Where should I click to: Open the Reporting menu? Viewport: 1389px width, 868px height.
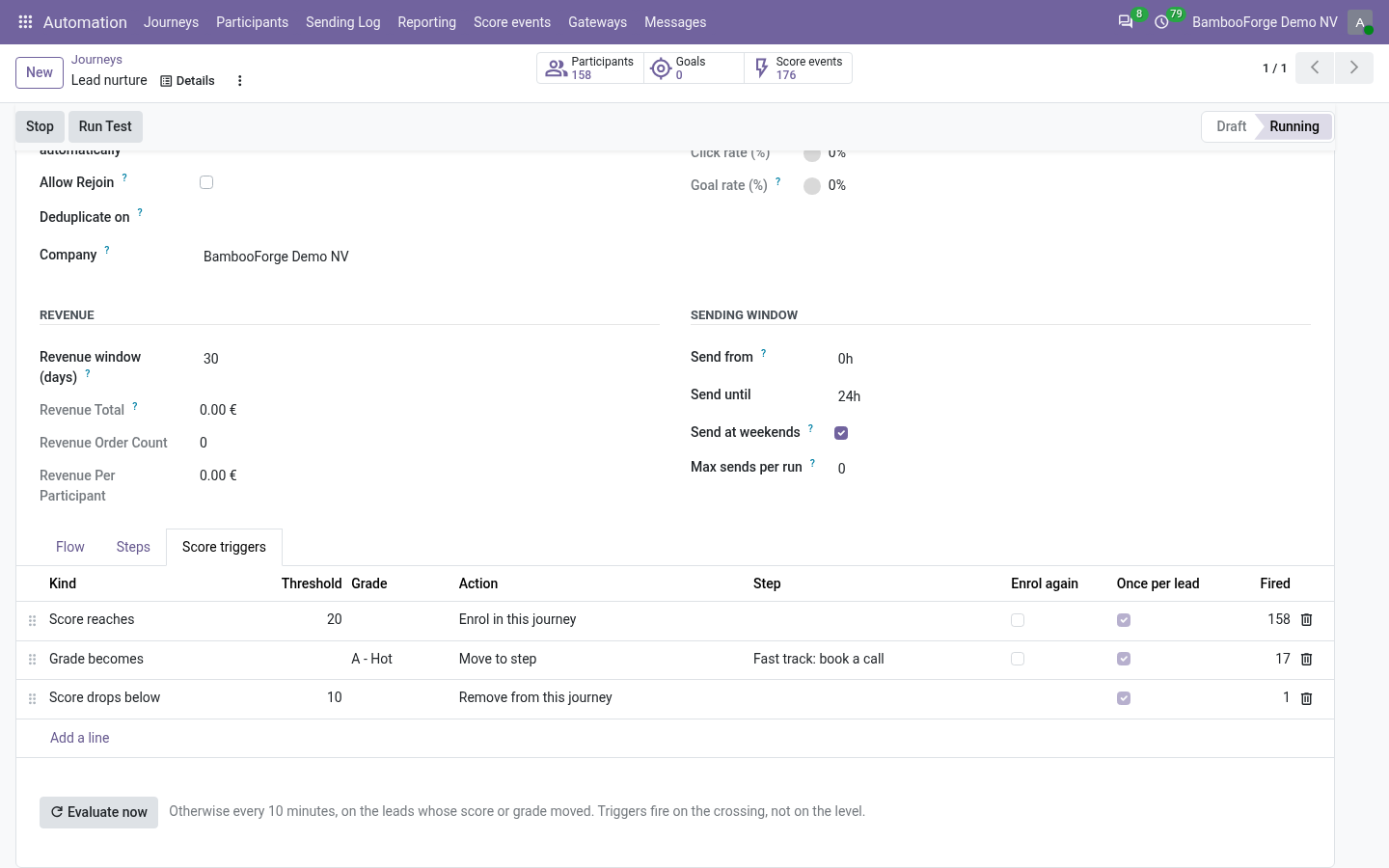(x=427, y=22)
